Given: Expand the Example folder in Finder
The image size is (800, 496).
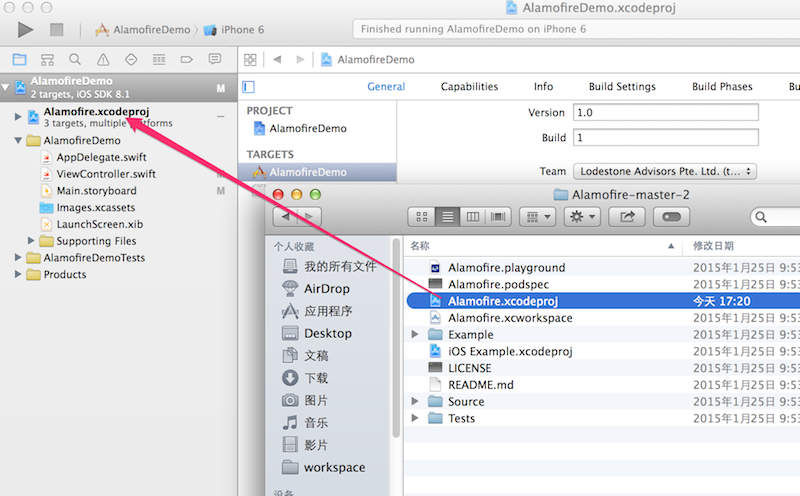Looking at the screenshot, I should coord(415,334).
